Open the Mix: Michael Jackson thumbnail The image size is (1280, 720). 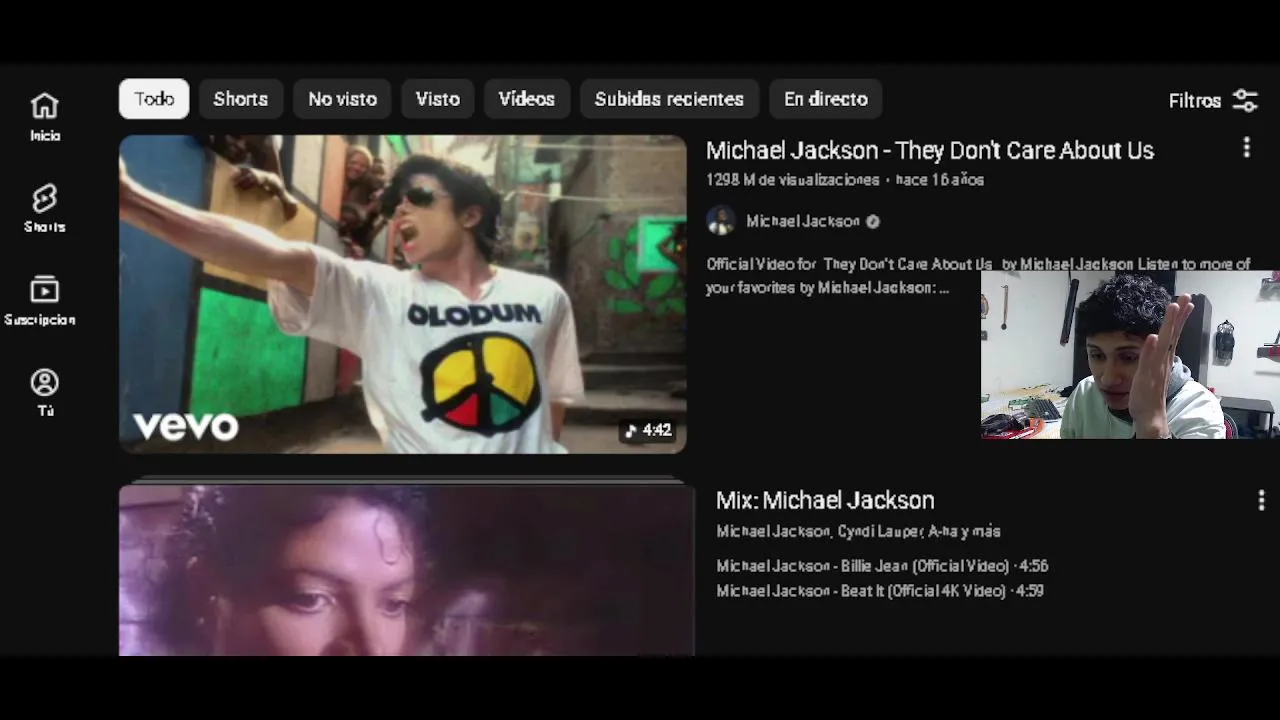click(406, 570)
